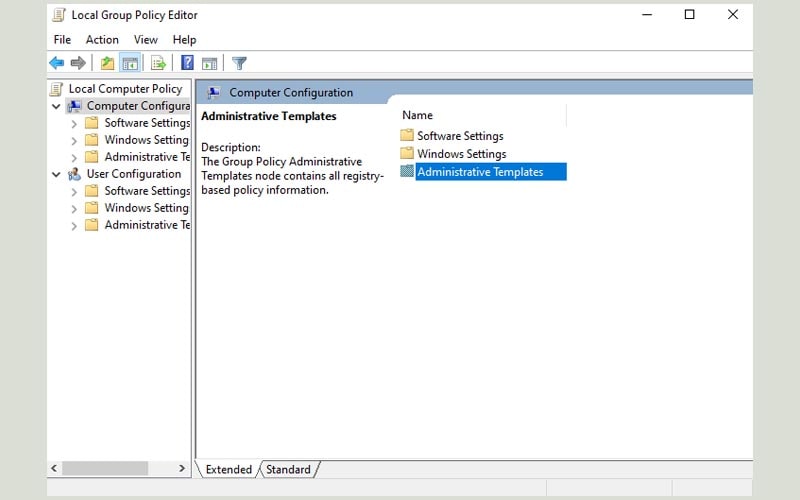The height and width of the screenshot is (500, 800).
Task: Select Computer Configuration in the tree
Action: pyautogui.click(x=138, y=106)
